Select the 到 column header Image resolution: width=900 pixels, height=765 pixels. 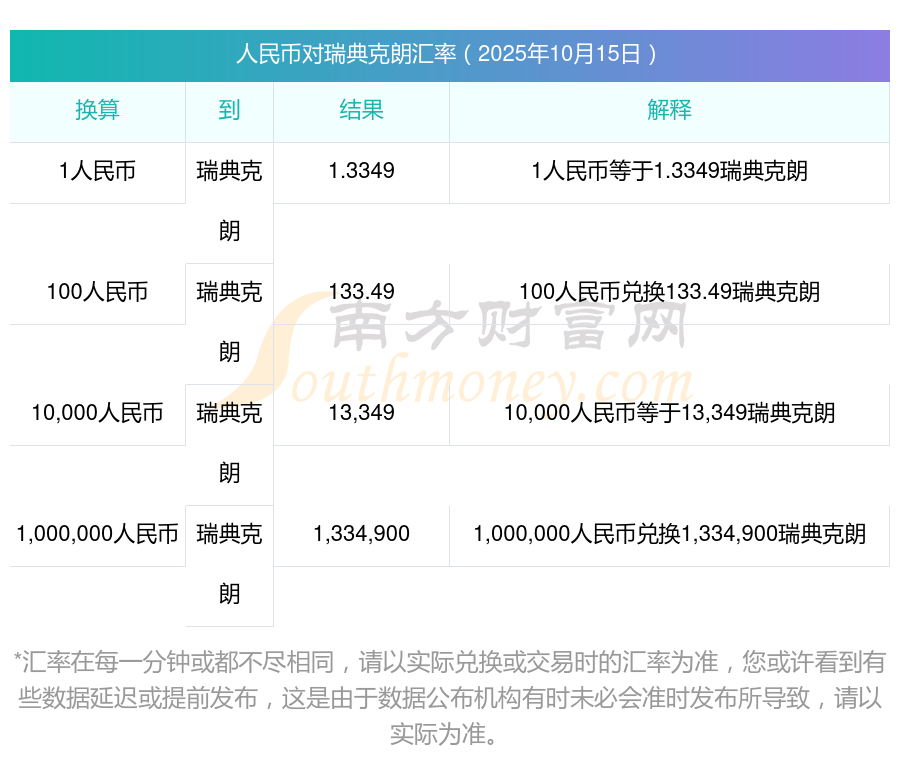pyautogui.click(x=228, y=110)
